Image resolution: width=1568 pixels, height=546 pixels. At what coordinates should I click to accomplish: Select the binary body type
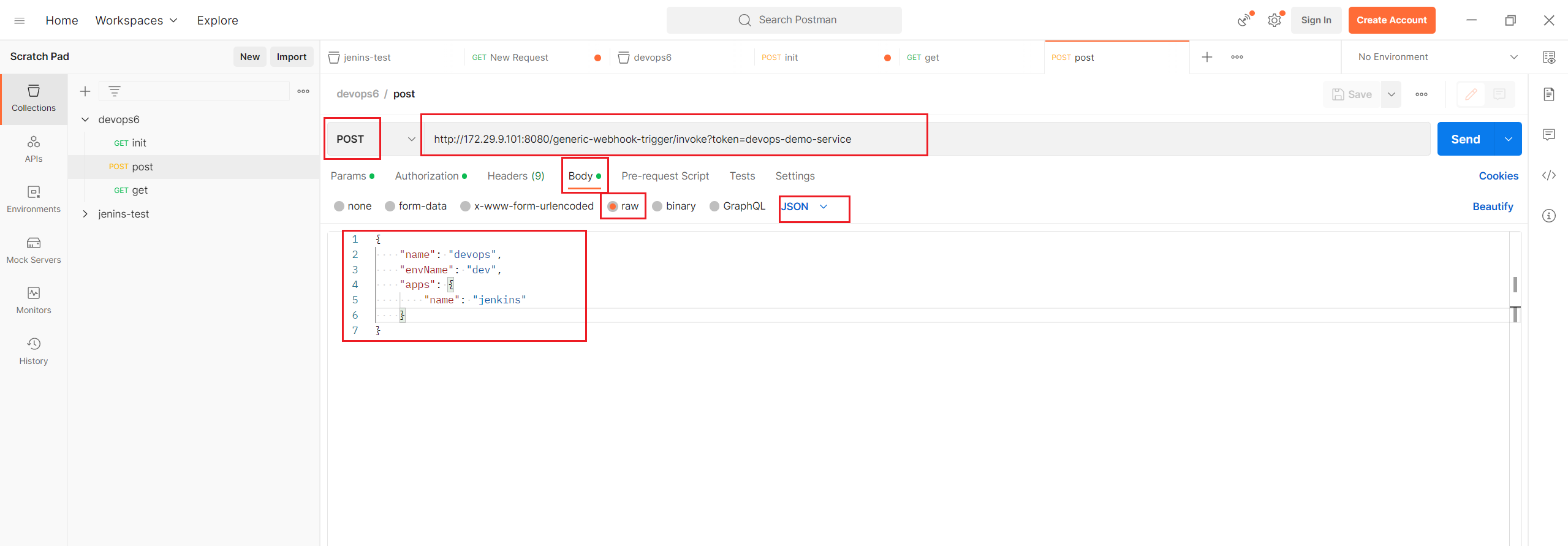coord(674,206)
